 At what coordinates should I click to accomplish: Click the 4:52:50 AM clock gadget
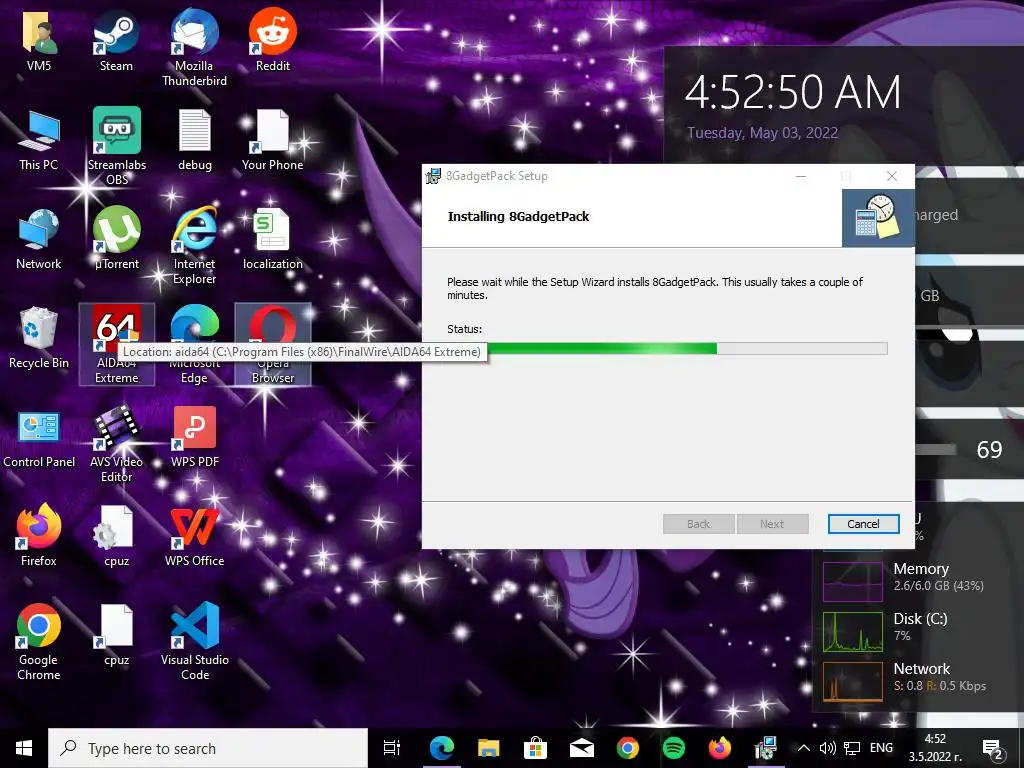(x=793, y=92)
